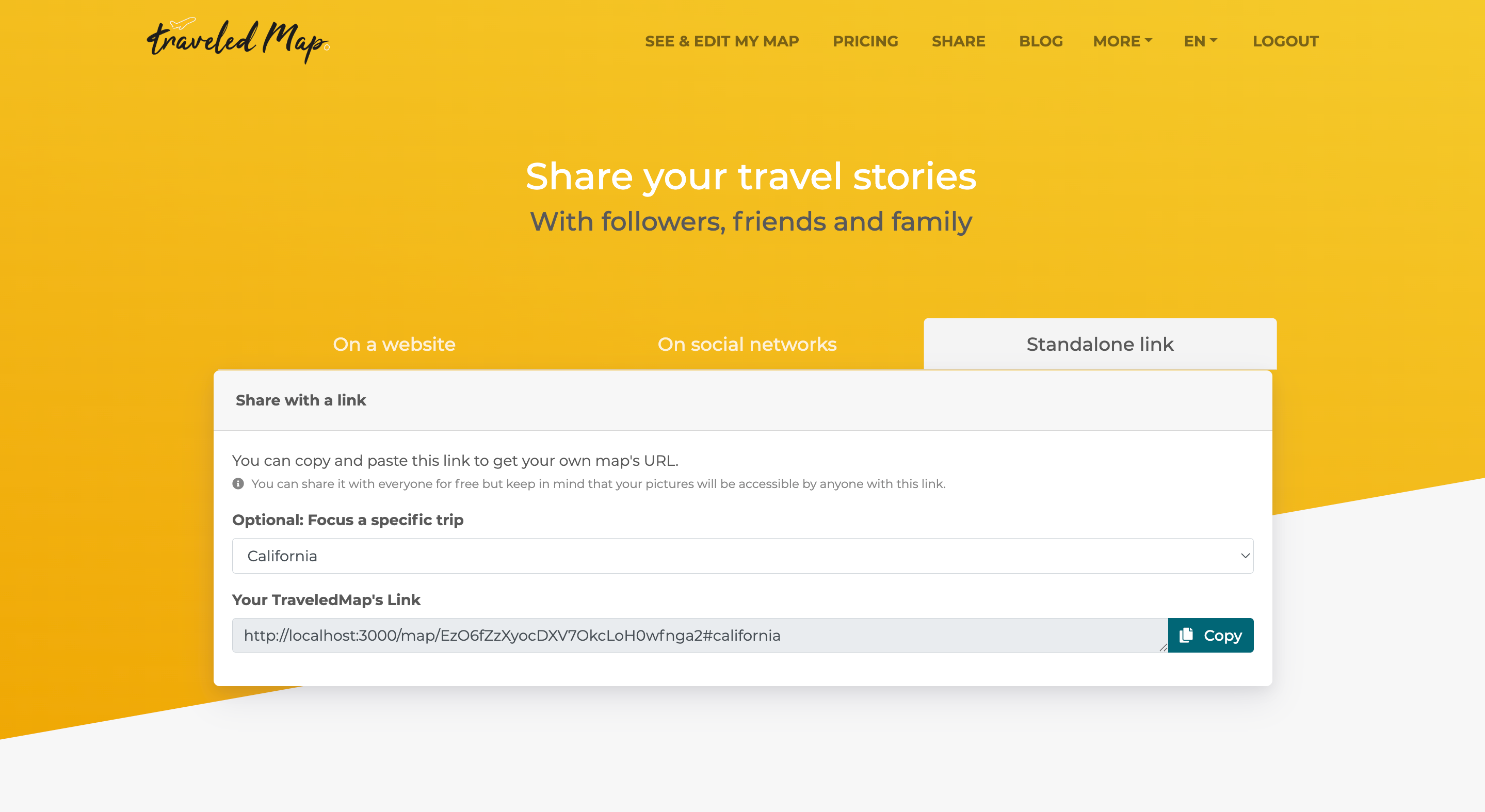This screenshot has height=812, width=1485.
Task: Copy the map link with Copy button
Action: click(x=1210, y=635)
